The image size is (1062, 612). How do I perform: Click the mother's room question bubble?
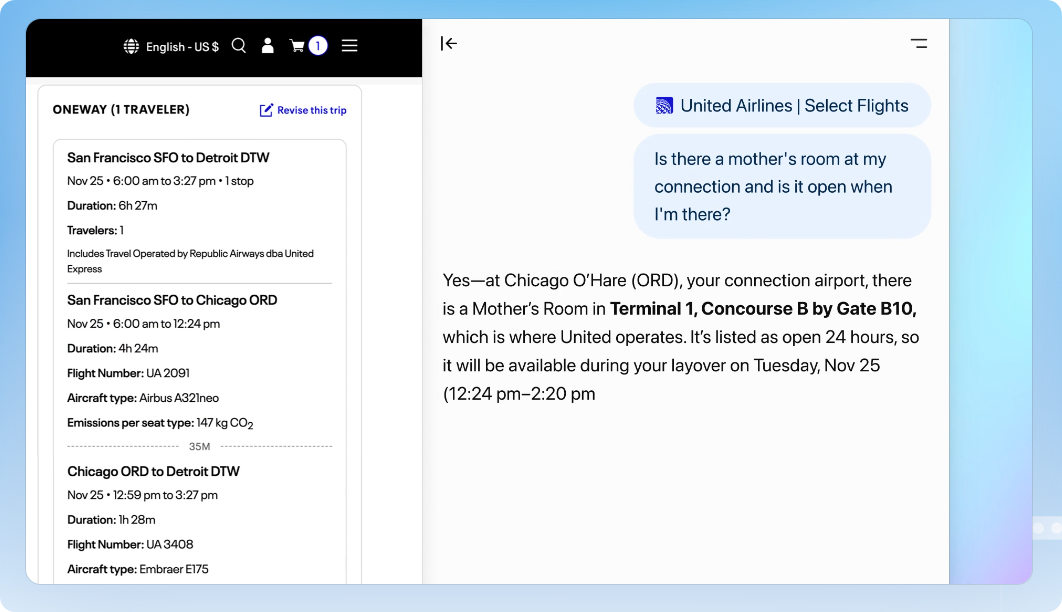781,187
